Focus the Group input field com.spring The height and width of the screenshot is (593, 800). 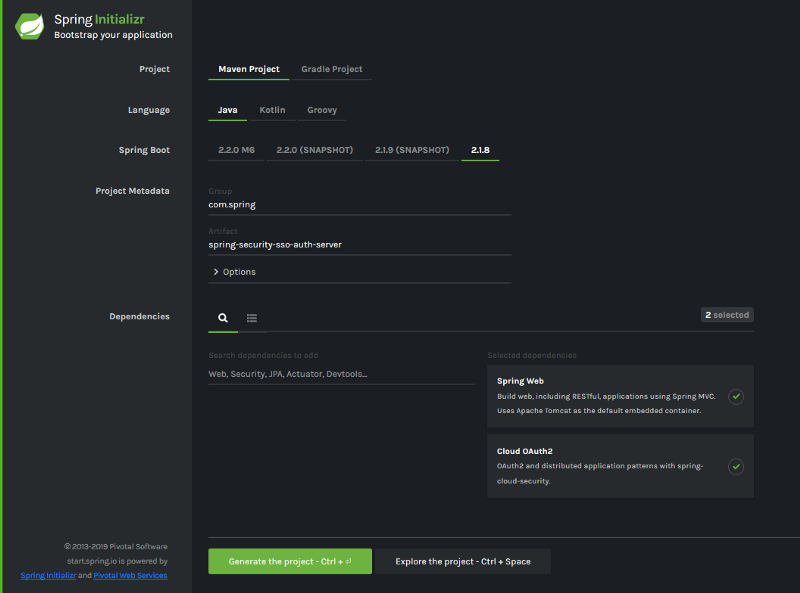[360, 205]
